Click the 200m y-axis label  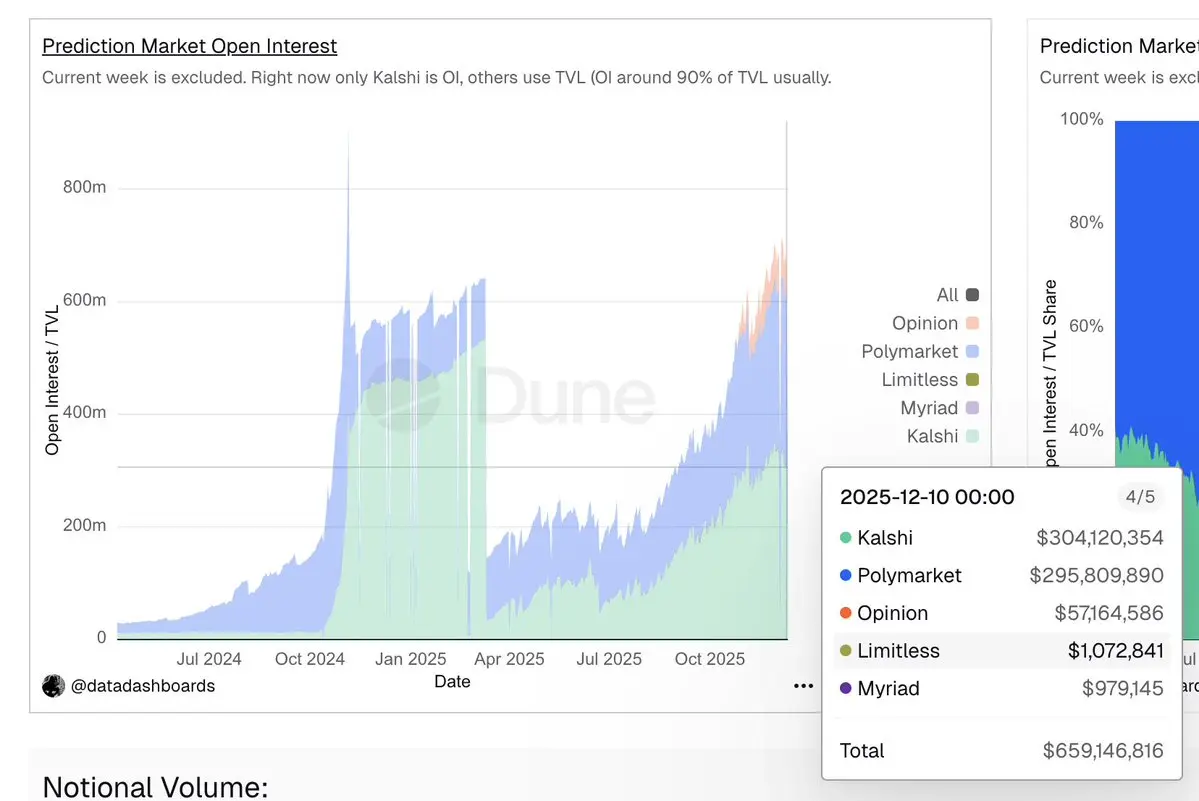coord(84,525)
